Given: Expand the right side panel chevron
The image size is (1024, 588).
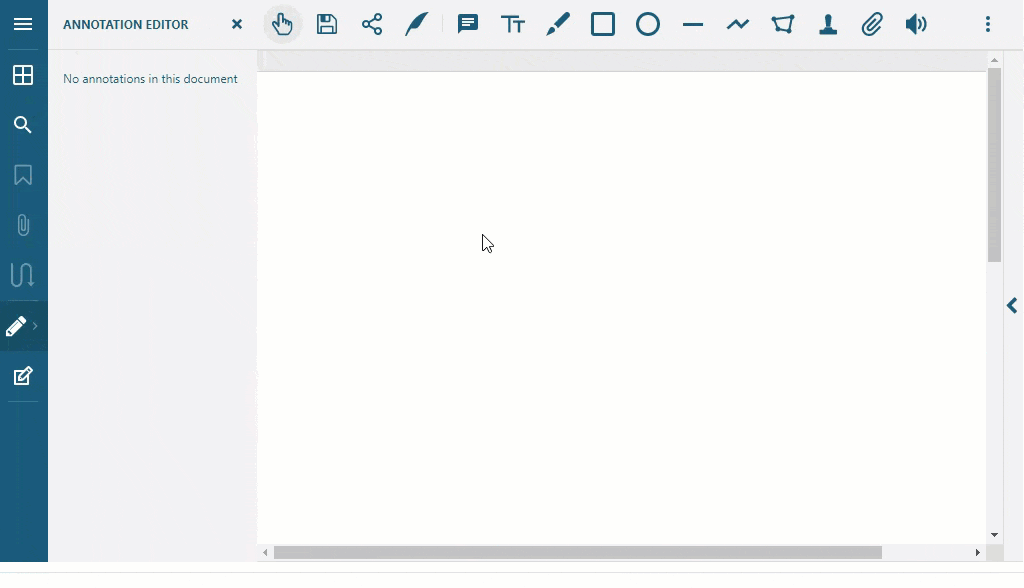Looking at the screenshot, I should (1012, 305).
